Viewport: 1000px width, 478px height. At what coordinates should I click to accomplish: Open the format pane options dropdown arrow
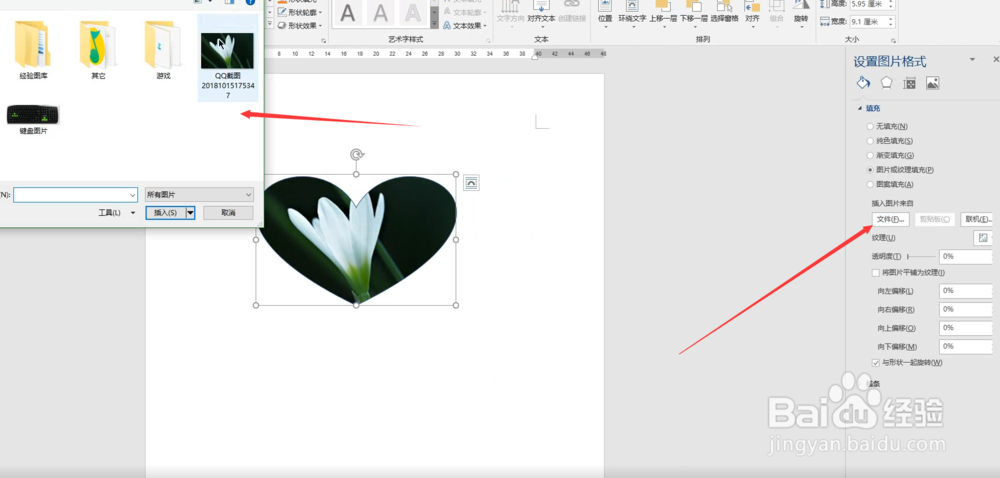pyautogui.click(x=972, y=59)
